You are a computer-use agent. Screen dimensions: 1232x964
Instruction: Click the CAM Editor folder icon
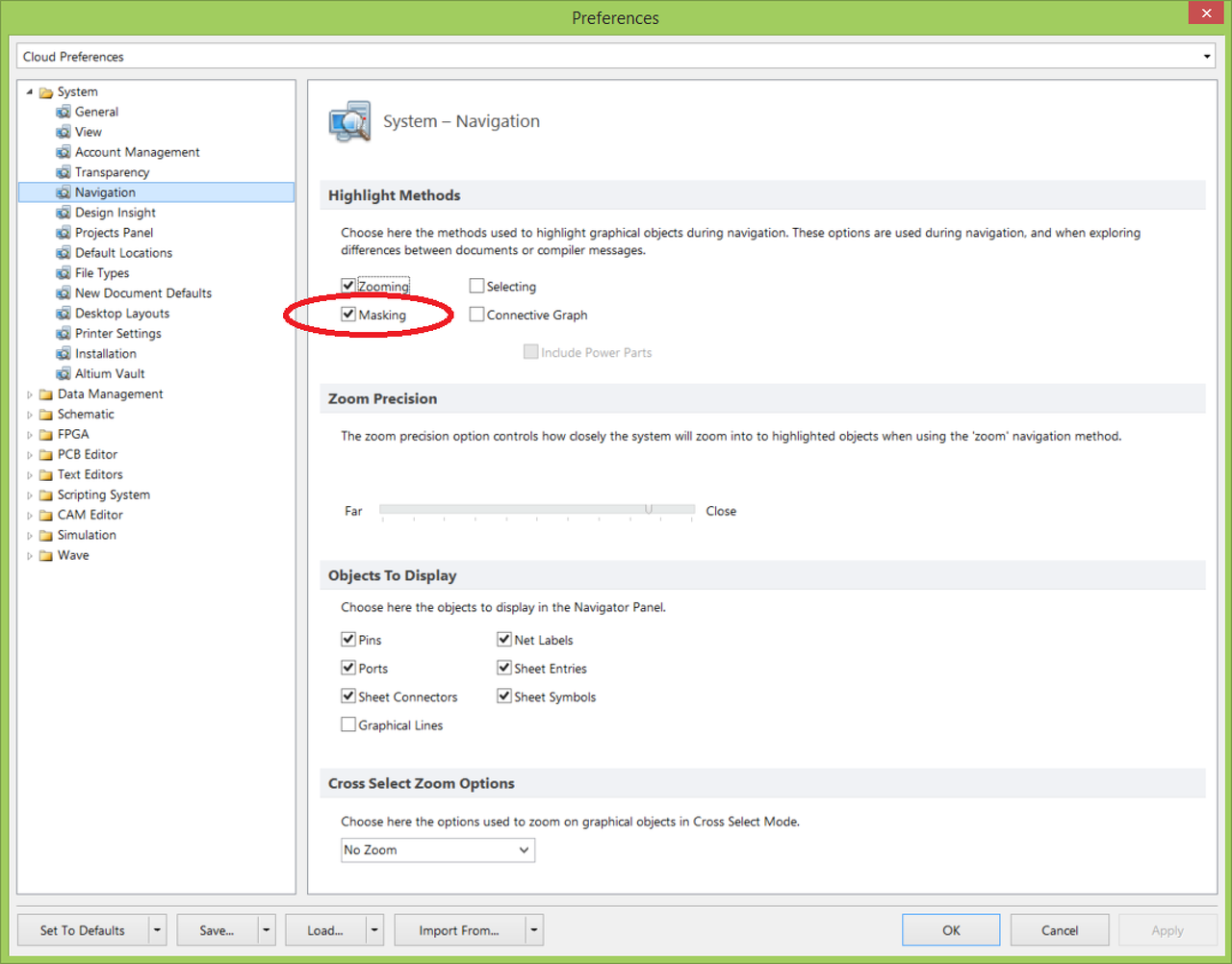[45, 516]
